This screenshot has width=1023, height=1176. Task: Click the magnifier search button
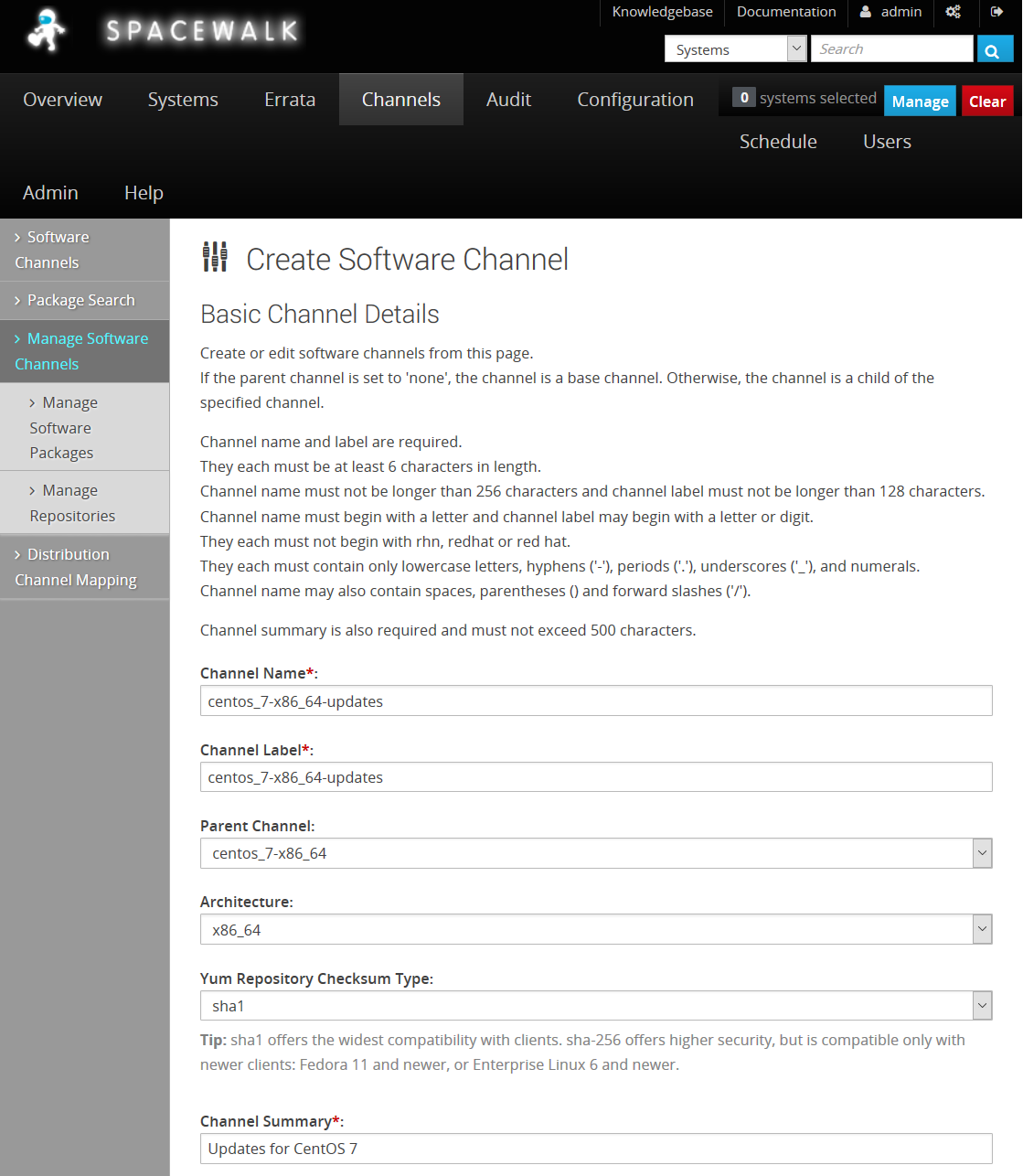pos(994,50)
